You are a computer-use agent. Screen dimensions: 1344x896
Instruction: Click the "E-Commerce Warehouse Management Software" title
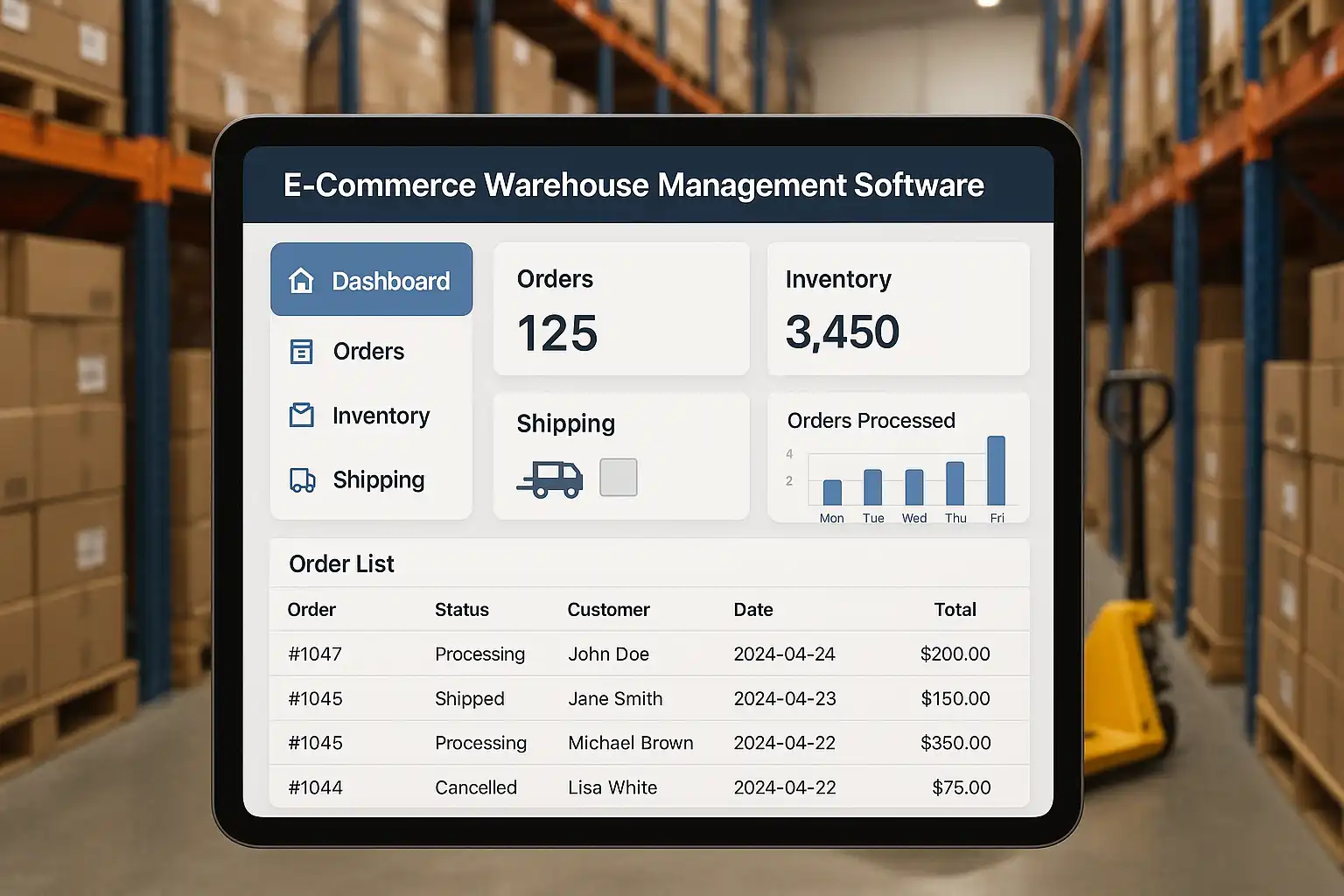pyautogui.click(x=634, y=185)
